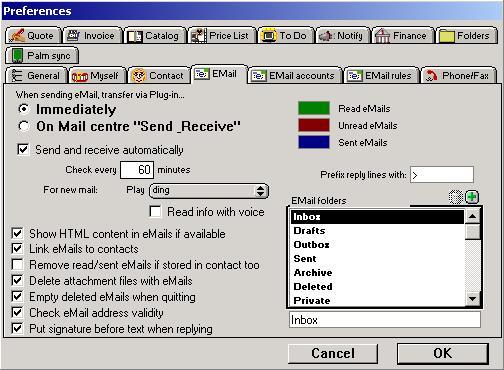This screenshot has height=370, width=504.
Task: Open the Catalog tab
Action: [x=155, y=36]
